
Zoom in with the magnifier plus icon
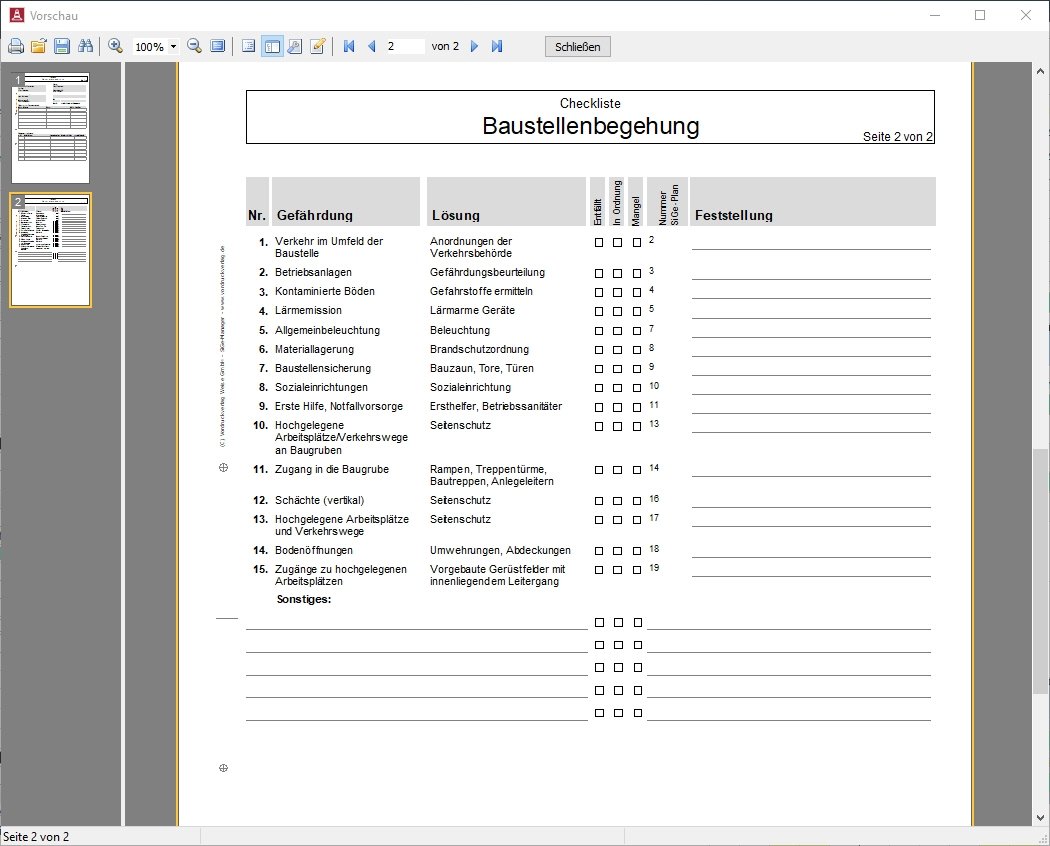click(x=115, y=46)
